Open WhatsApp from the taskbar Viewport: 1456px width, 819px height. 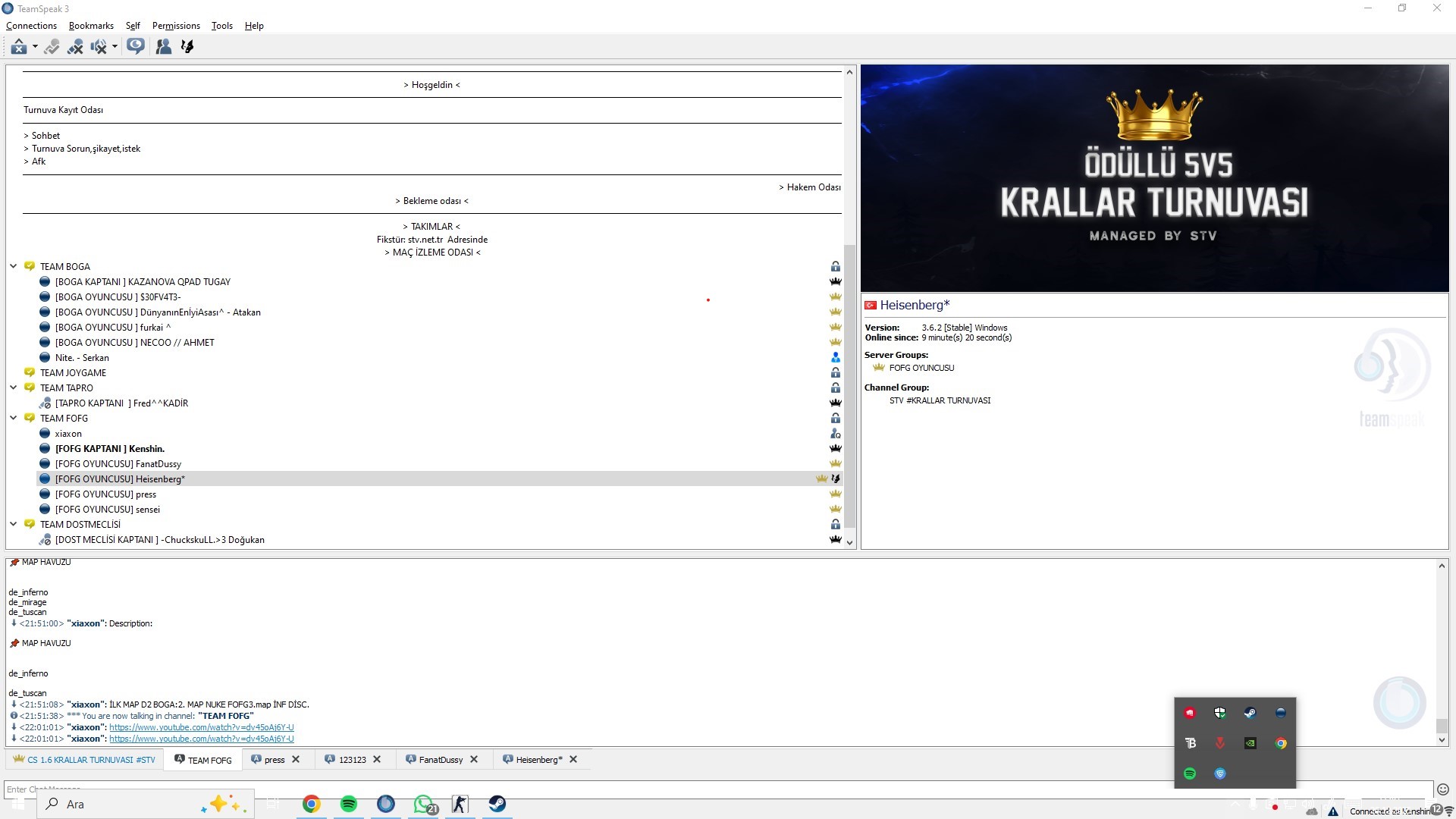pyautogui.click(x=424, y=804)
